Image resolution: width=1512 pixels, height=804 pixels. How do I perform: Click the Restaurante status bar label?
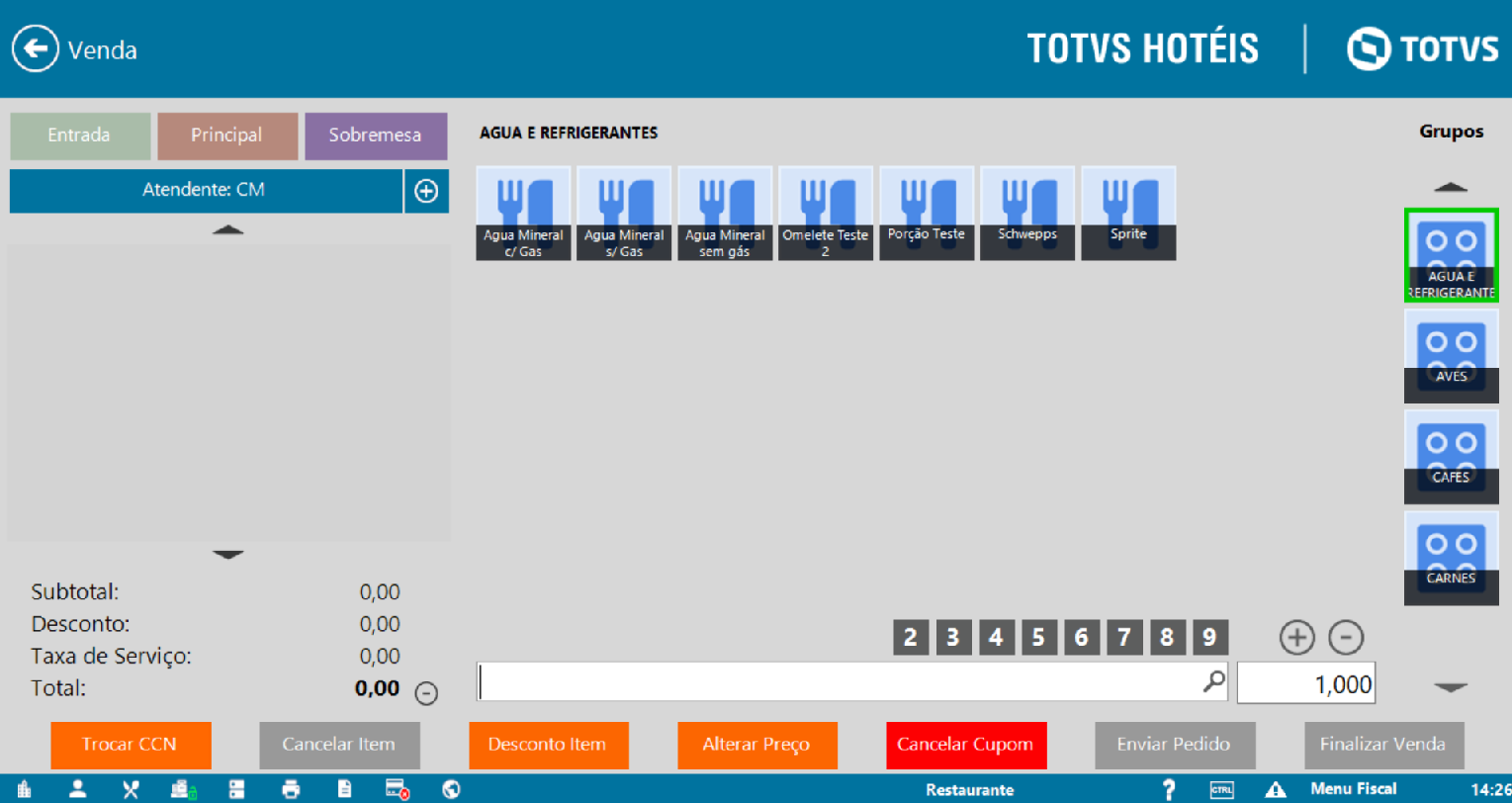pyautogui.click(x=969, y=789)
